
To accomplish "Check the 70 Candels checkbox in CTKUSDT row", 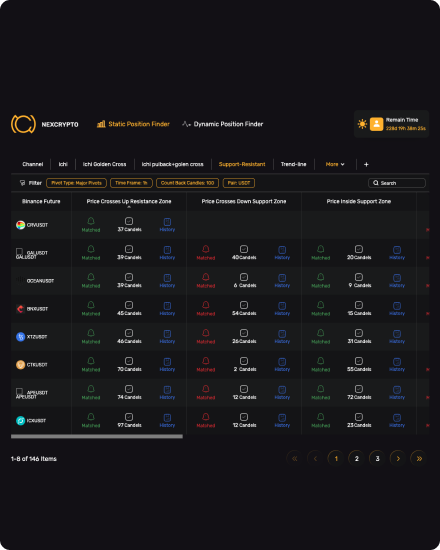I will (129, 361).
